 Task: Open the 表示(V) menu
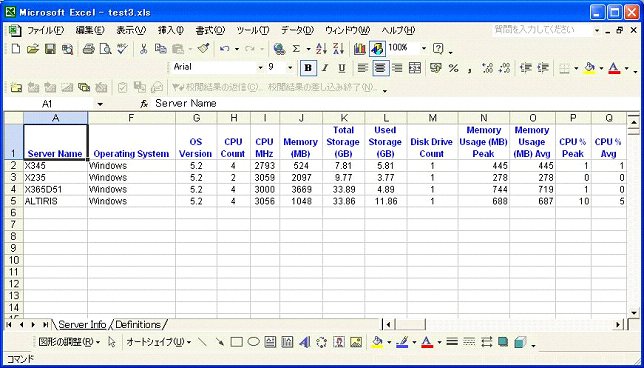click(131, 30)
